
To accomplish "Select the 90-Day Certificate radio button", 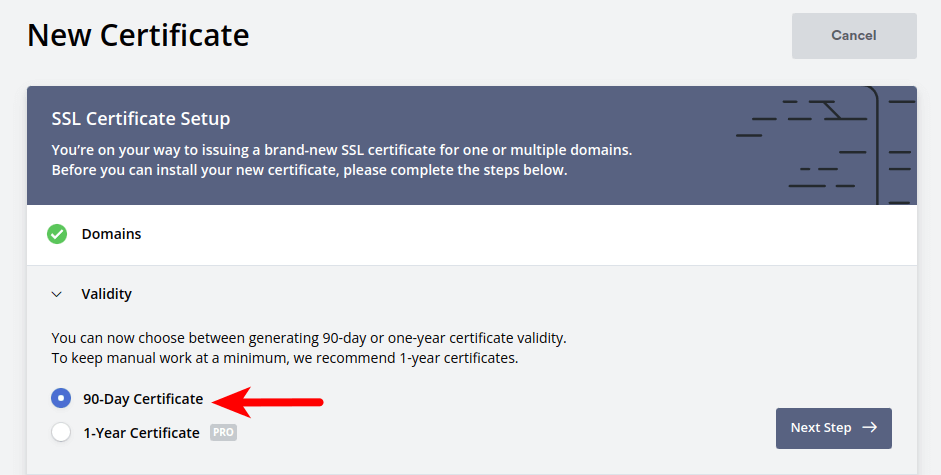I will click(x=61, y=399).
